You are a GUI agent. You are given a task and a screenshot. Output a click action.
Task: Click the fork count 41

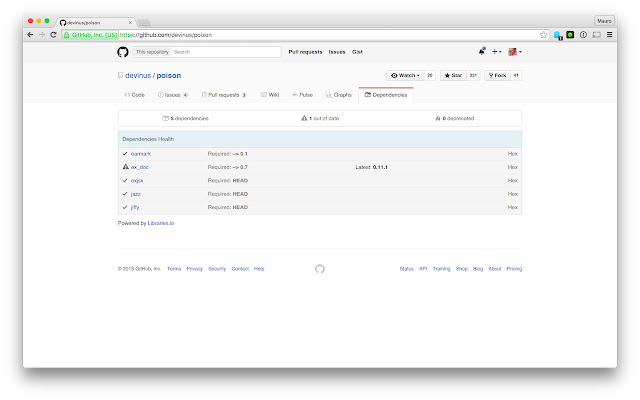(516, 76)
